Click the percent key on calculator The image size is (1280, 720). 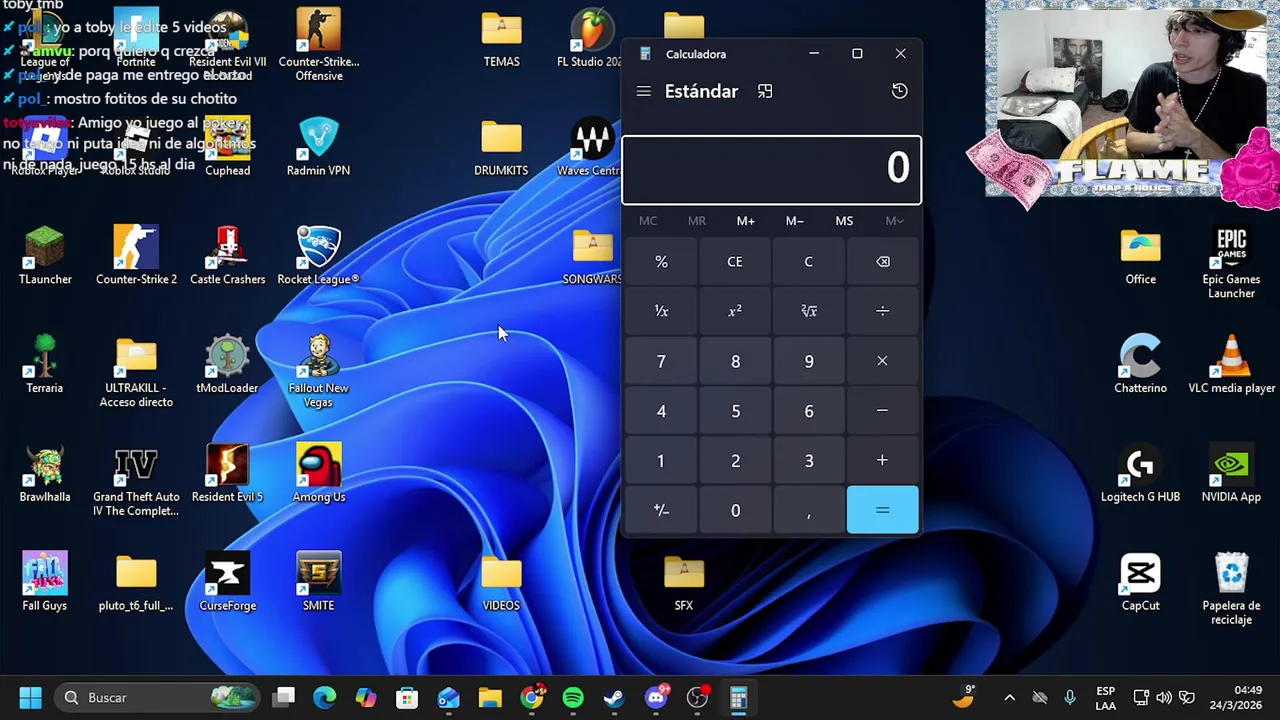tap(661, 262)
